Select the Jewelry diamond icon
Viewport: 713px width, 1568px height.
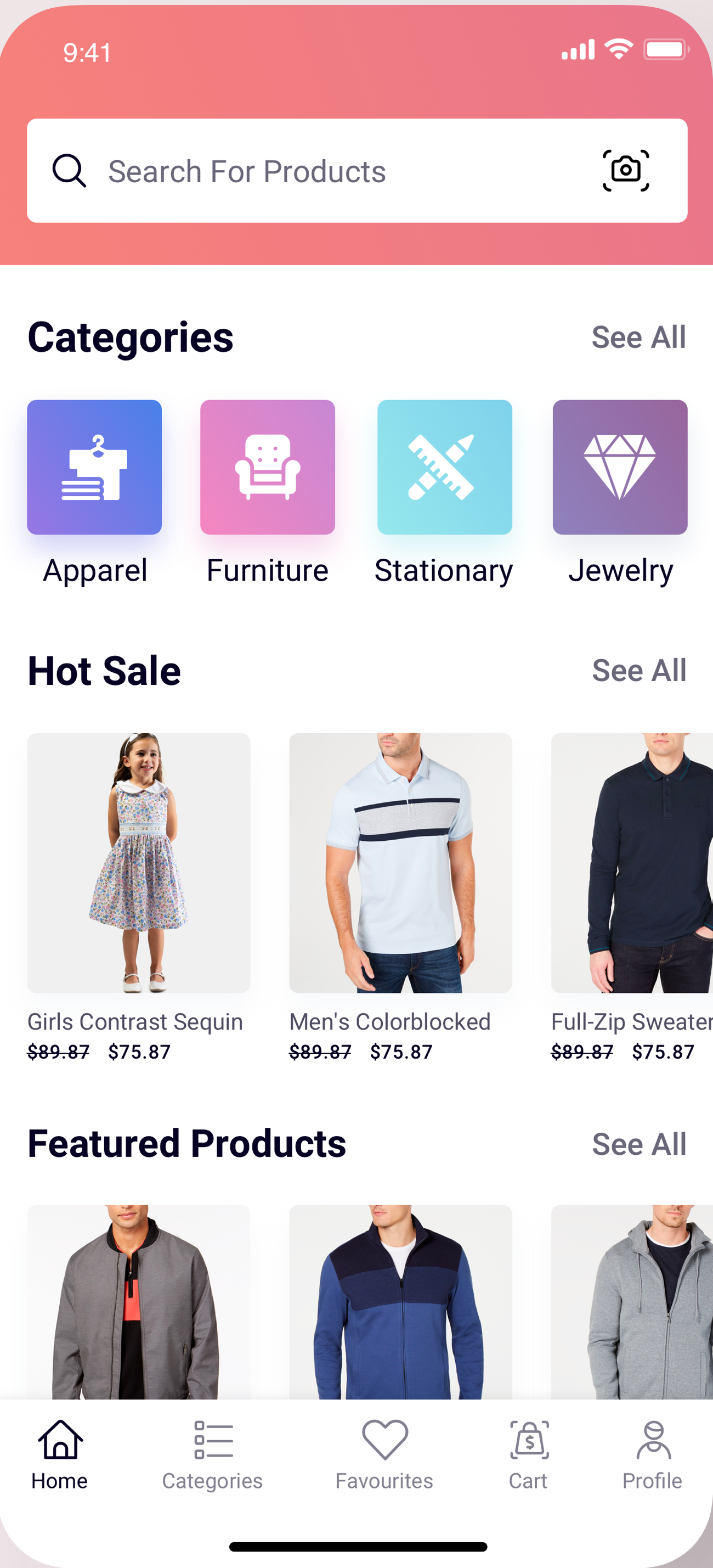click(620, 467)
